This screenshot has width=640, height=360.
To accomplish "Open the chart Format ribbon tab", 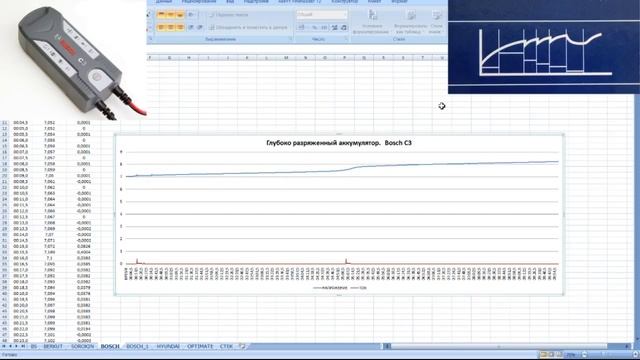I will [399, 2].
